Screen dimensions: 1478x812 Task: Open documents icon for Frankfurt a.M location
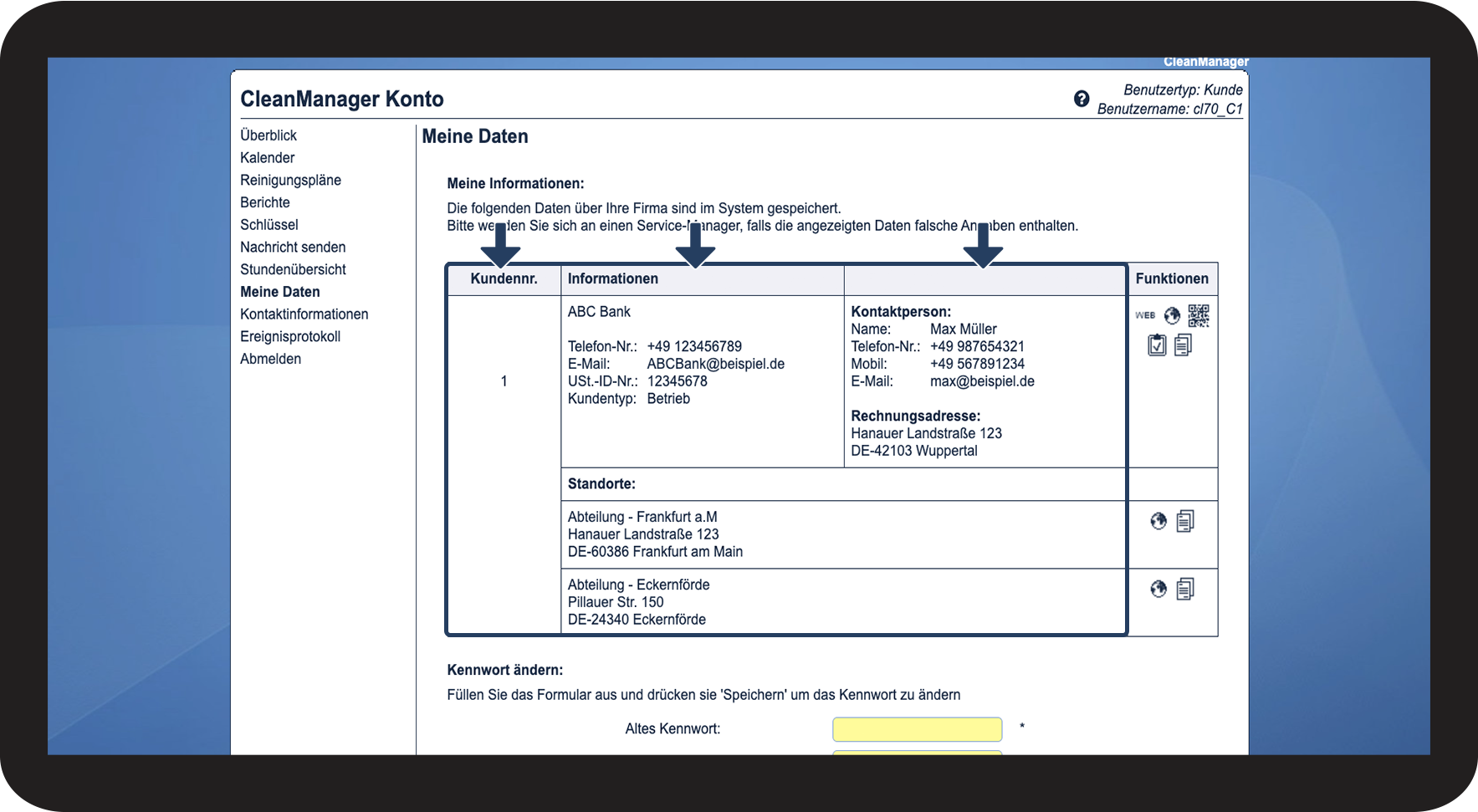pos(1185,521)
